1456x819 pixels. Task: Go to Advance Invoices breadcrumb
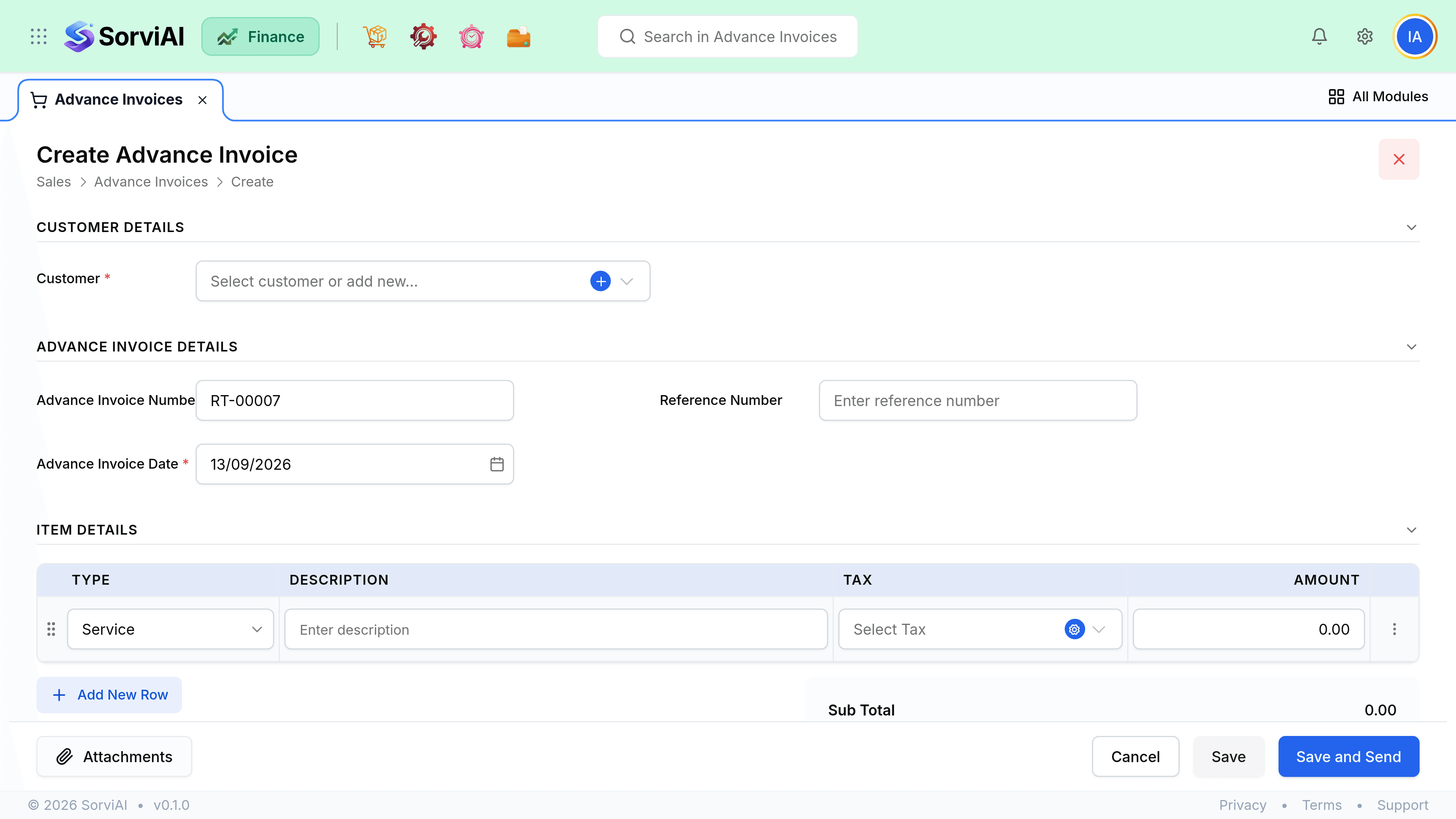(x=151, y=182)
